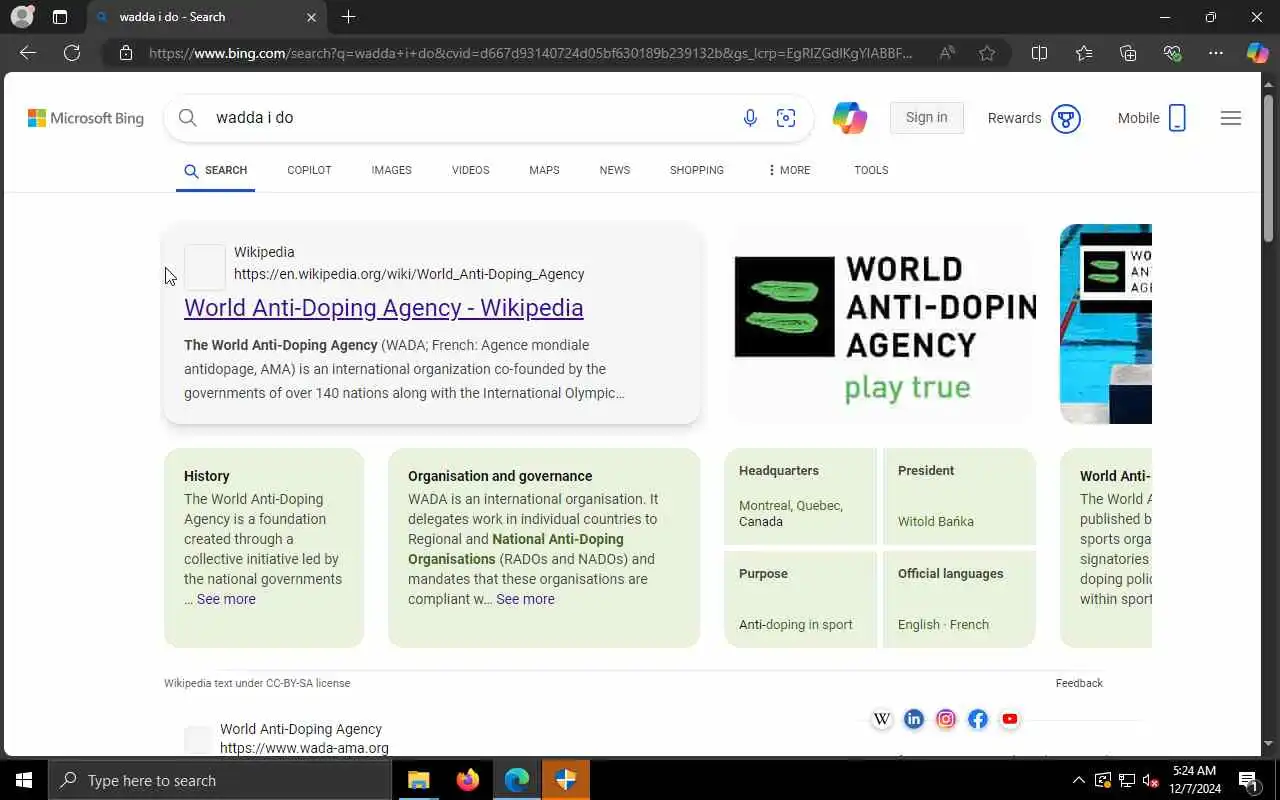View site information lock icon
Screen dimensions: 1280x800
click(126, 53)
